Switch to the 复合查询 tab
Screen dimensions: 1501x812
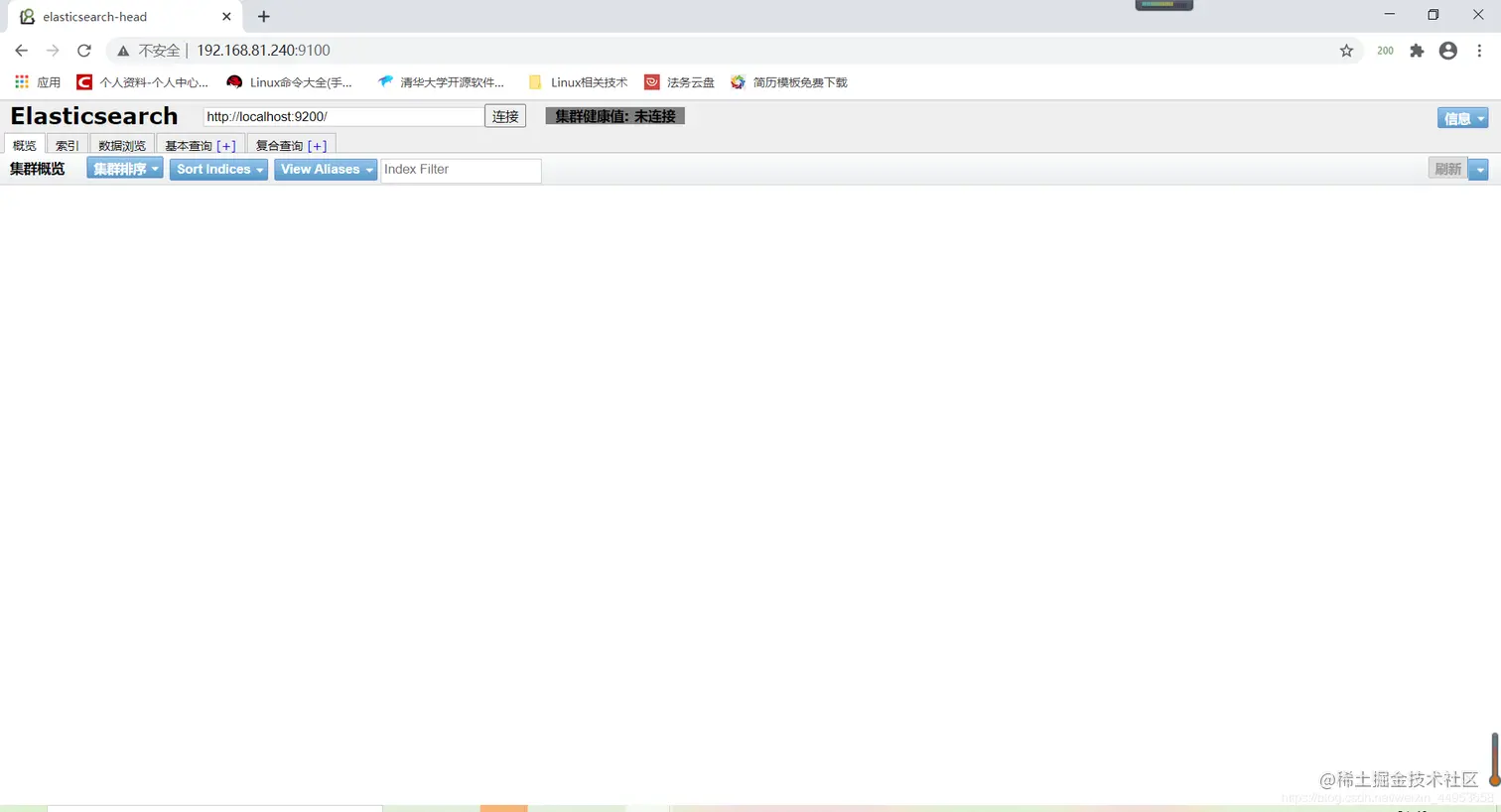[279, 145]
